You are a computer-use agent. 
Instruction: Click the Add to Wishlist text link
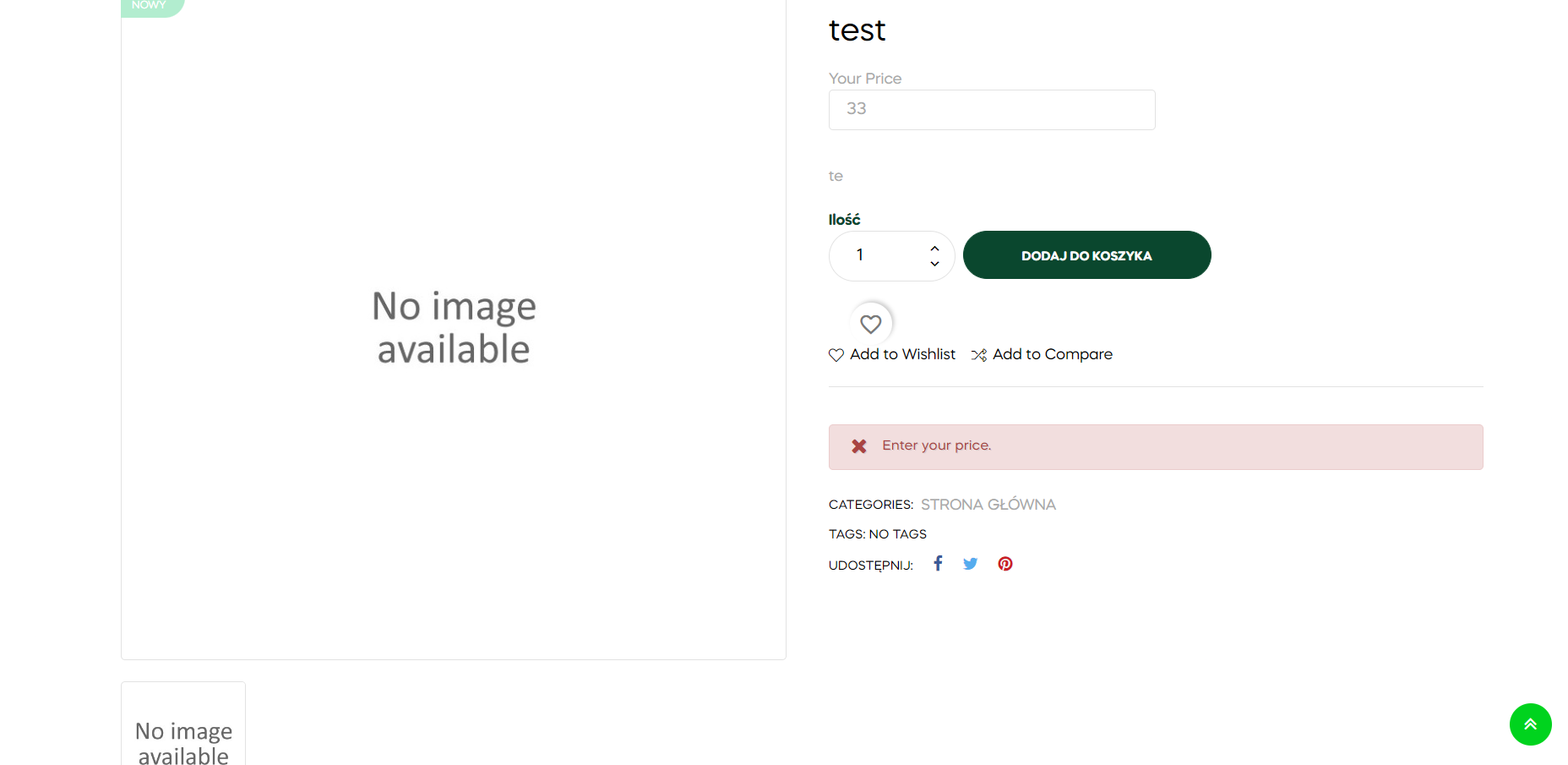point(902,354)
